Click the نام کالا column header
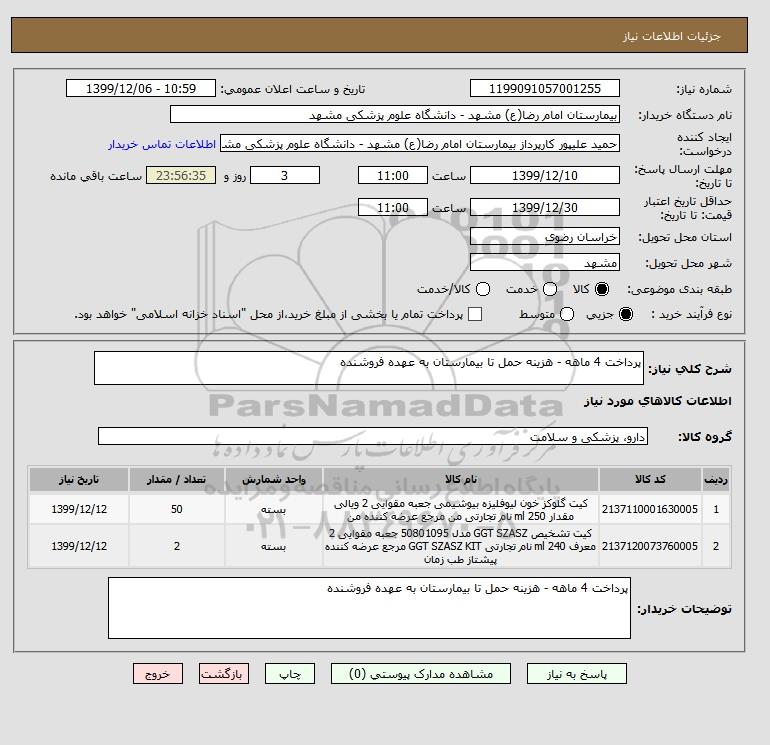The image size is (770, 745). point(461,479)
